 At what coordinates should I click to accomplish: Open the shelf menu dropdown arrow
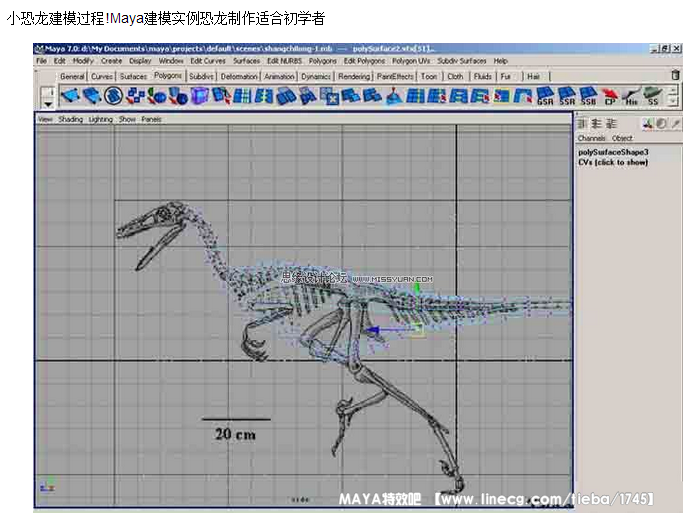[47, 104]
